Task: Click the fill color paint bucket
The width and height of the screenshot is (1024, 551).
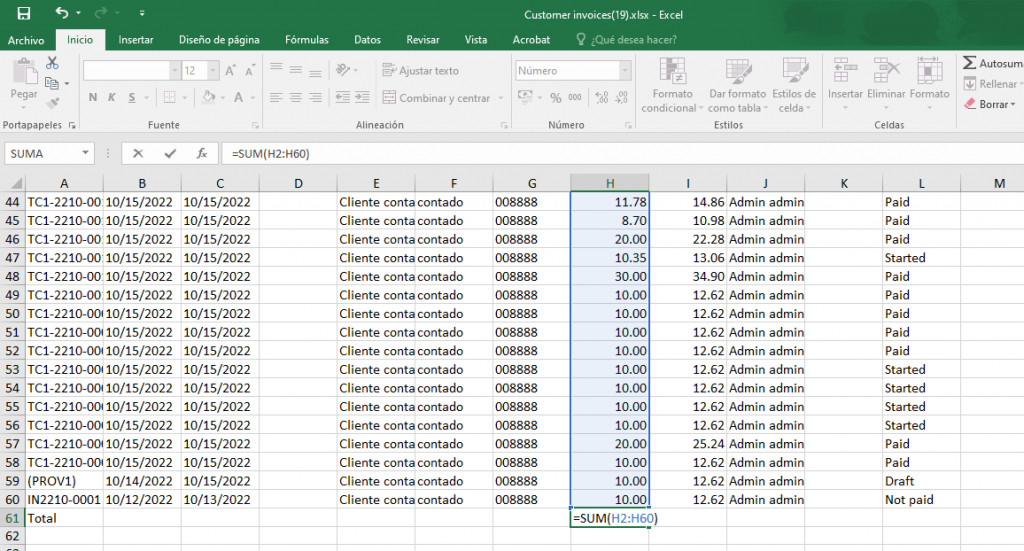Action: (x=208, y=98)
